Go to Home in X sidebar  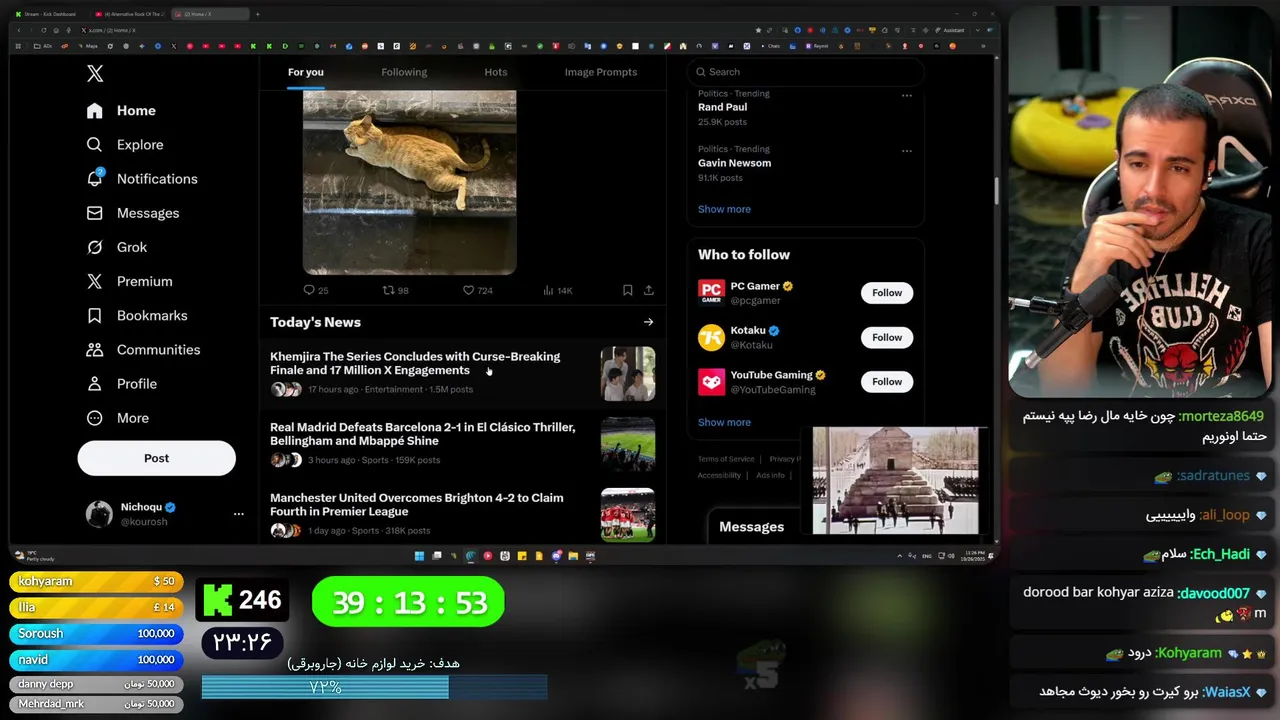(x=121, y=111)
